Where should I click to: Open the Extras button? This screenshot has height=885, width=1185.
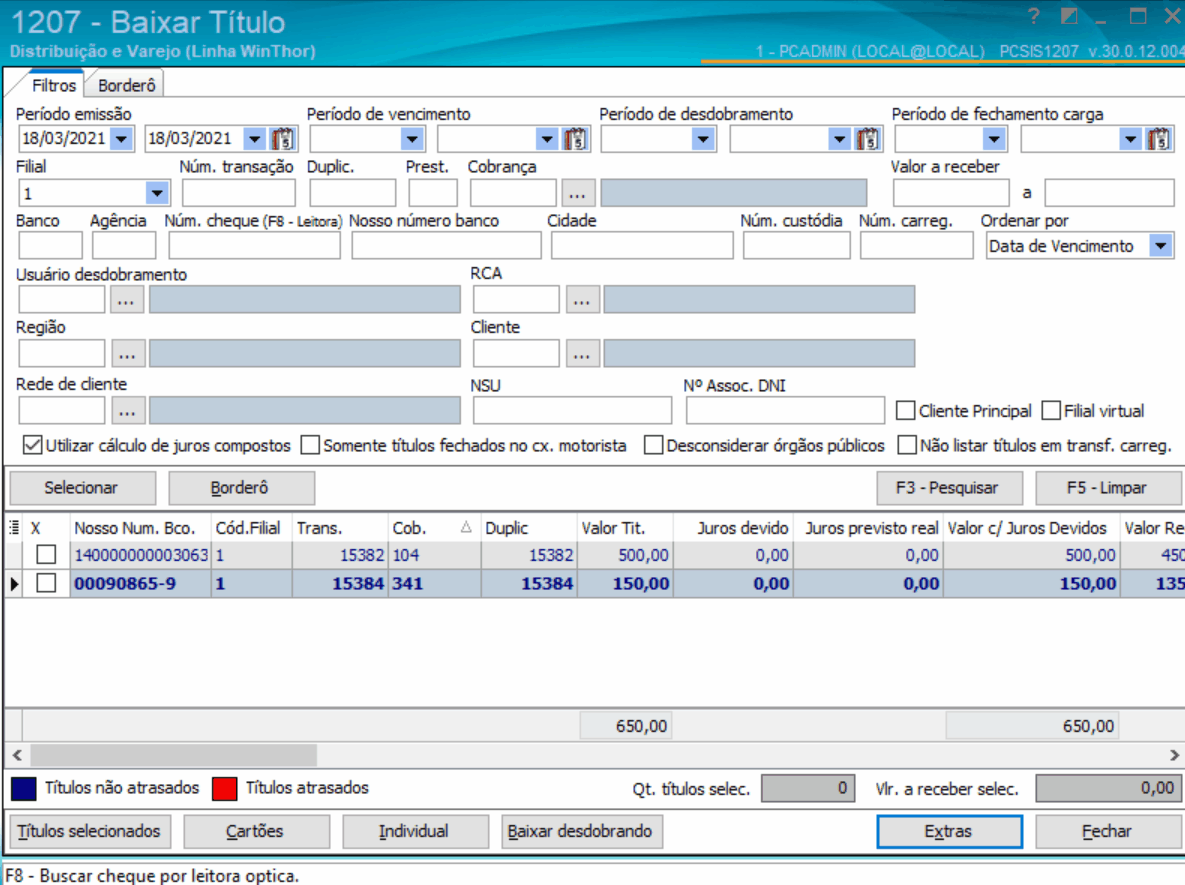(949, 831)
